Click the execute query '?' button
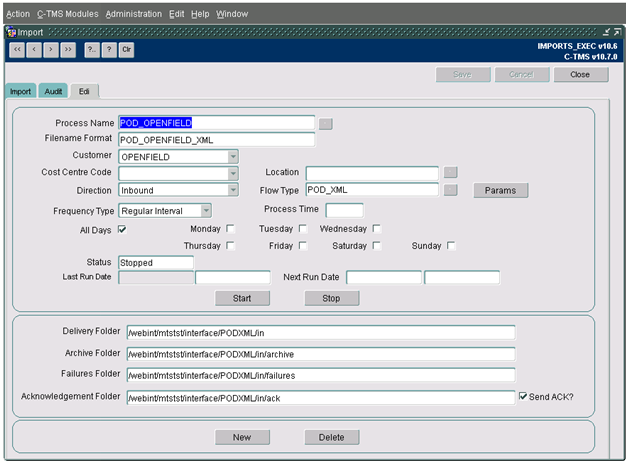This screenshot has width=626, height=463. tap(109, 50)
